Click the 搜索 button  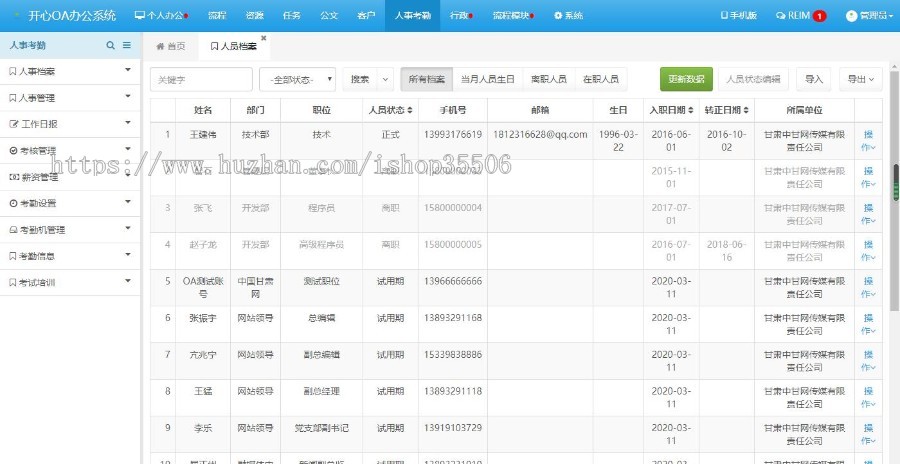click(360, 79)
